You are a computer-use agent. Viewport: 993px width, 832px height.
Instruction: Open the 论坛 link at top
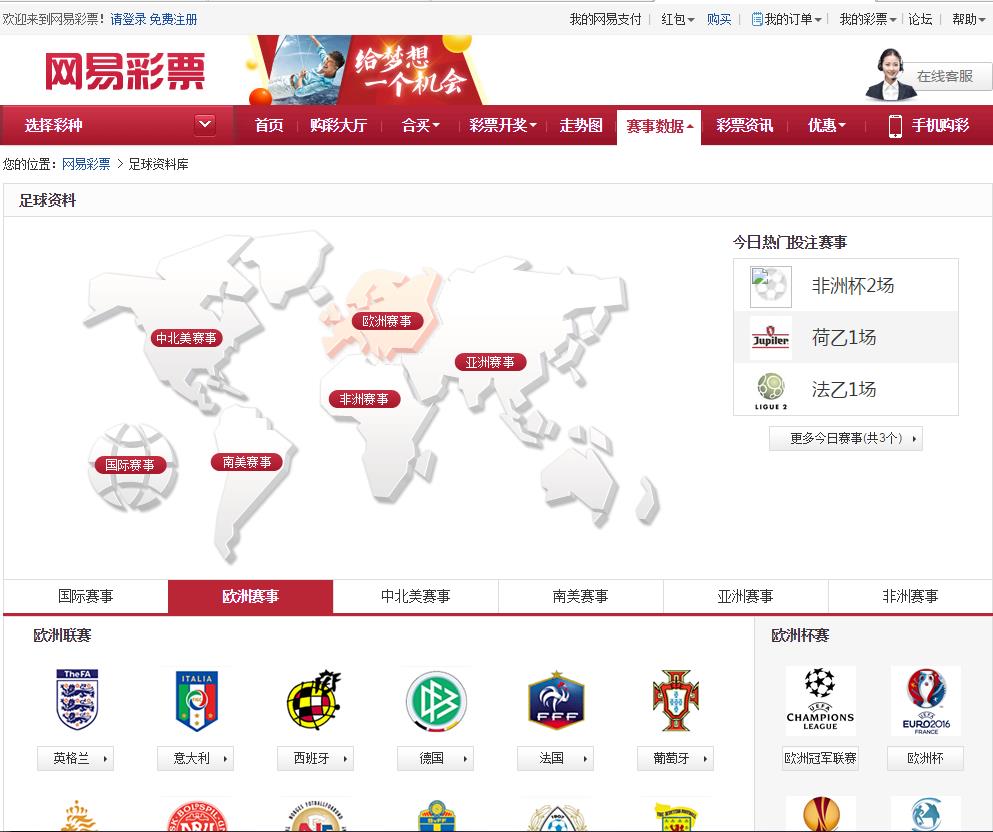(x=920, y=19)
